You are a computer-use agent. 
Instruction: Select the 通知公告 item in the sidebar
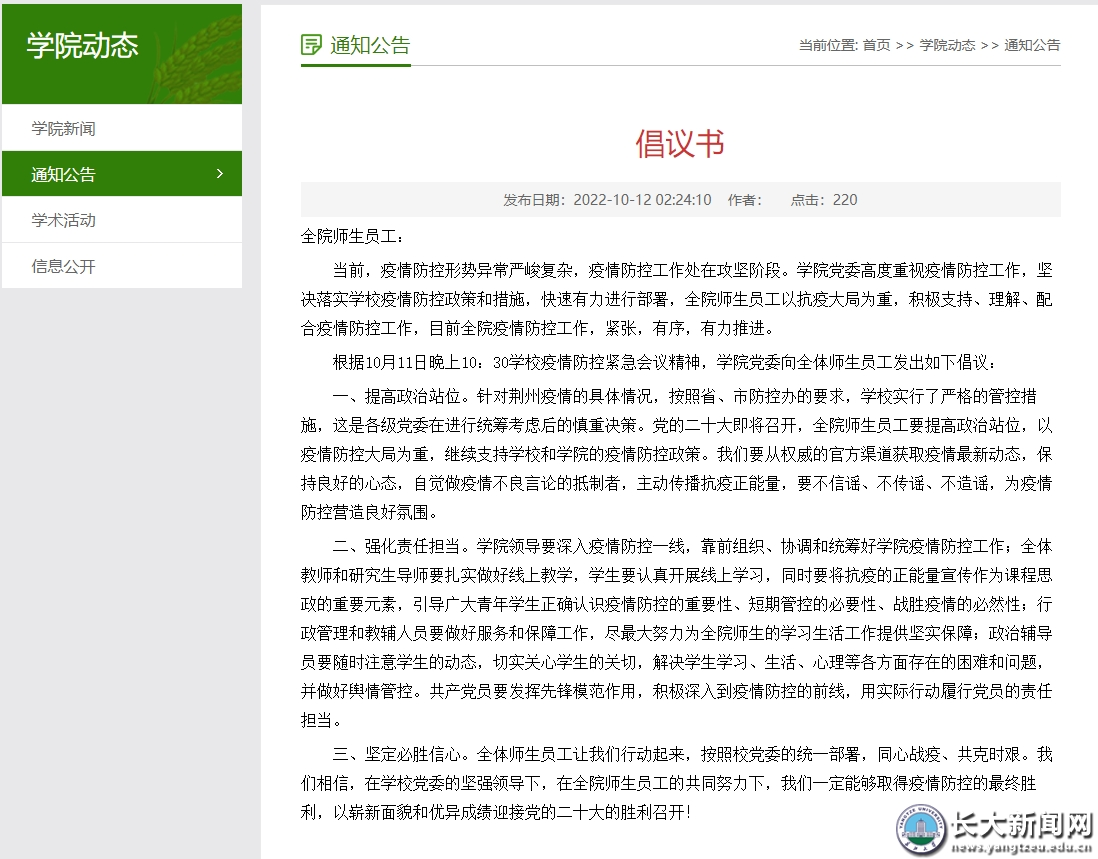(63, 175)
